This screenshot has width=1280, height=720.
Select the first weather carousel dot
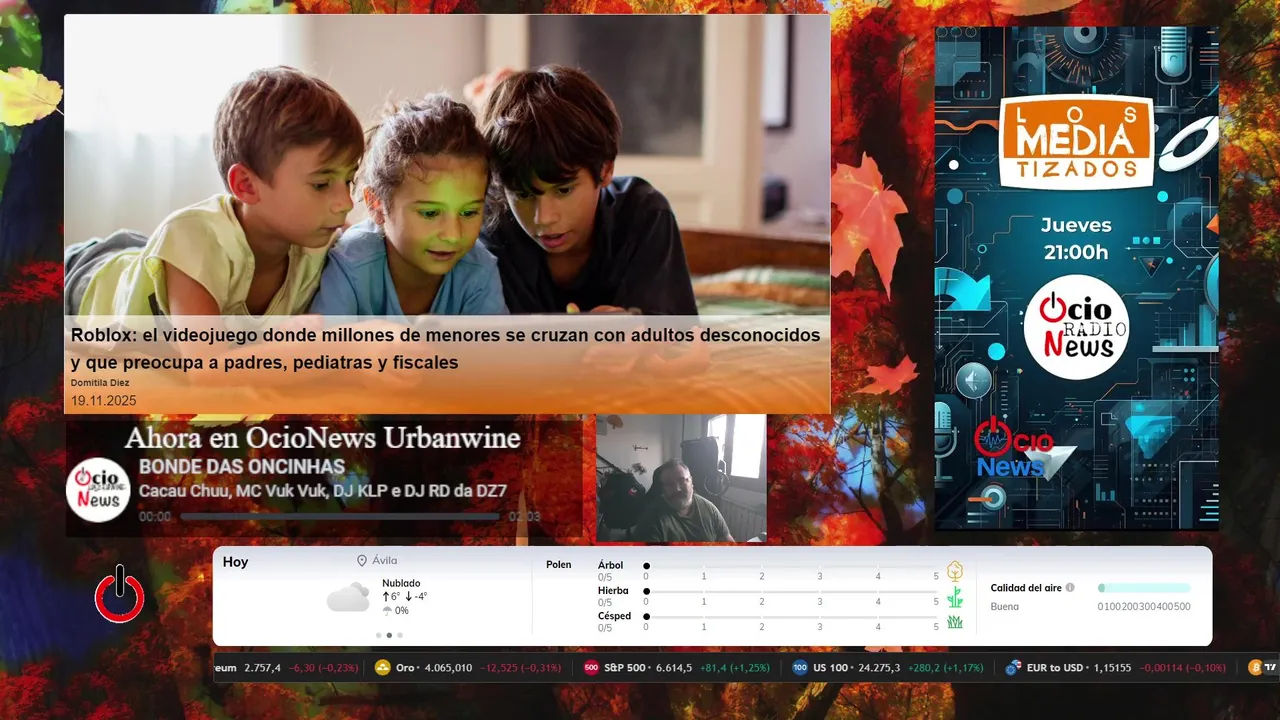pos(378,635)
